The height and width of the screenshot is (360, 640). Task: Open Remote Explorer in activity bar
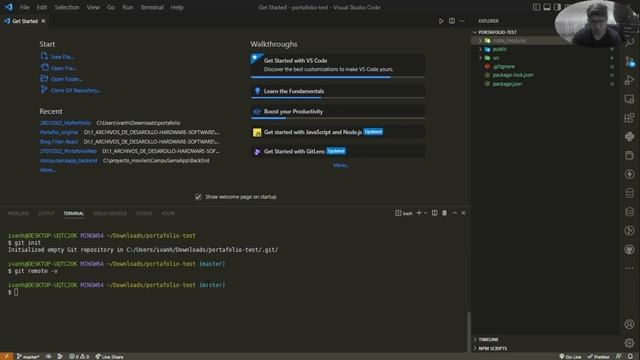pos(629,99)
